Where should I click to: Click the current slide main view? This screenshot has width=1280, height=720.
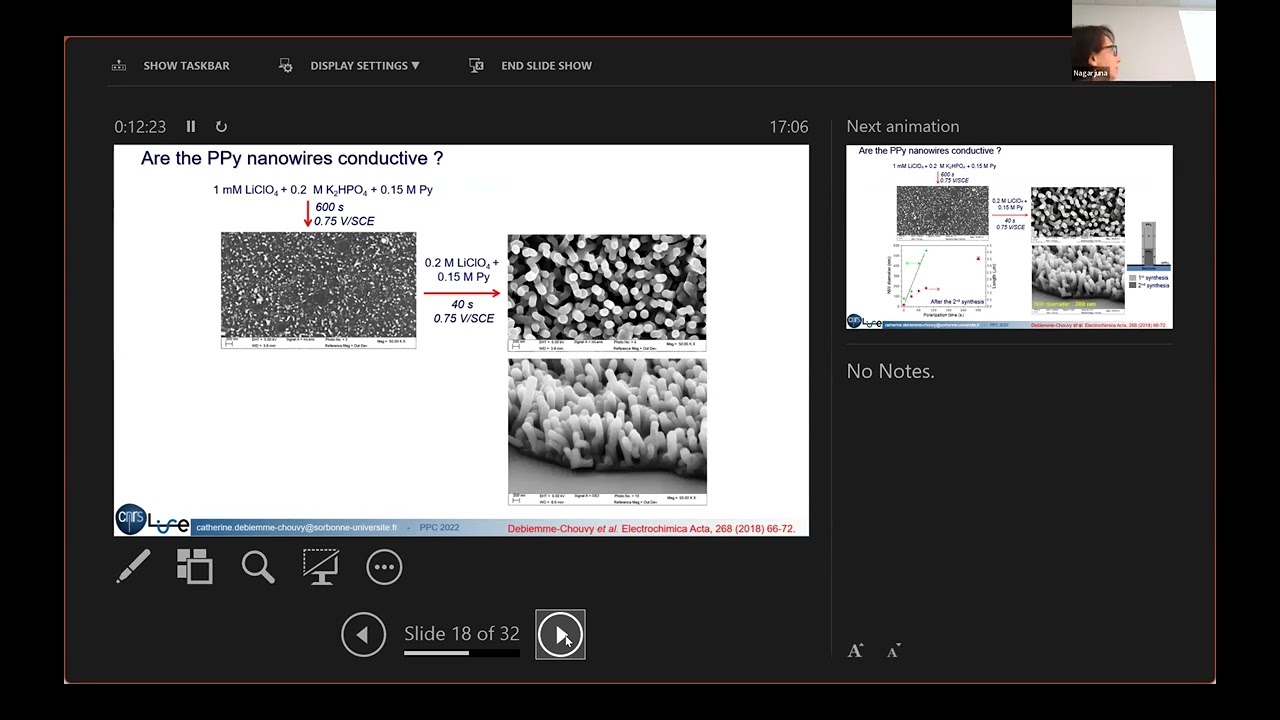461,340
